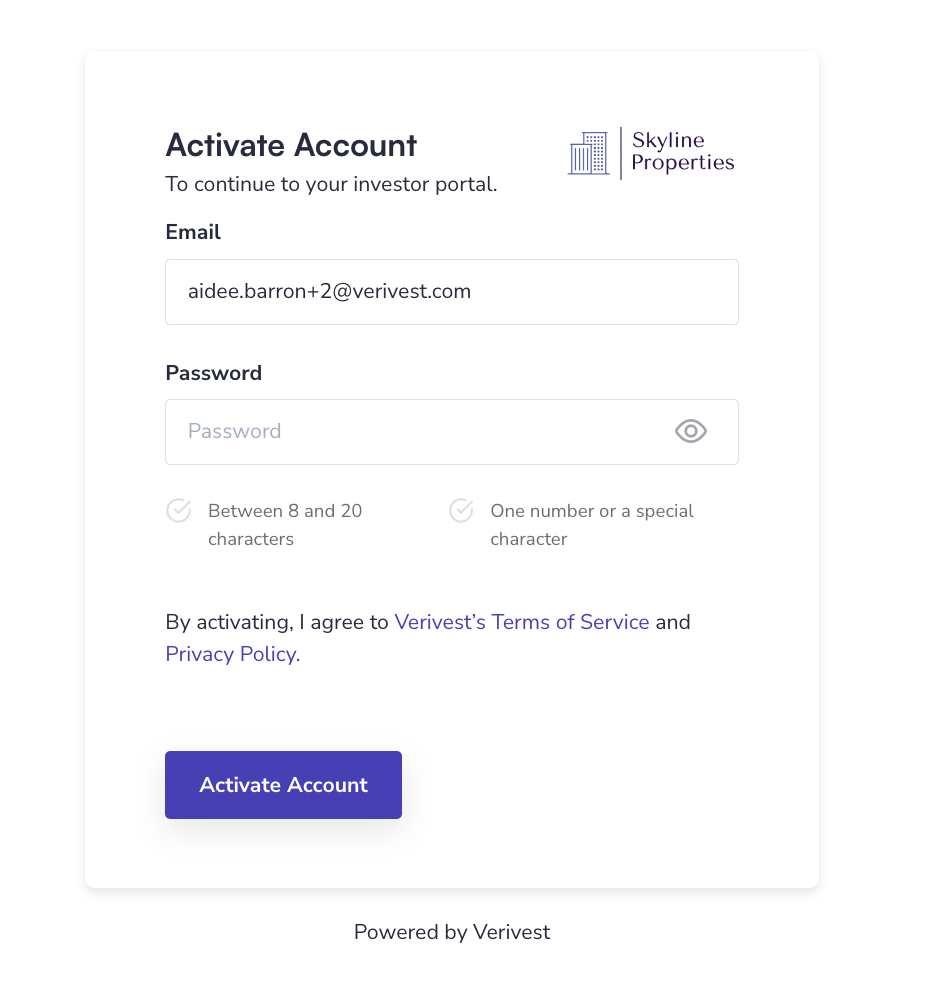Click the Skyline Properties logo text
The width and height of the screenshot is (940, 1006).
coord(683,151)
